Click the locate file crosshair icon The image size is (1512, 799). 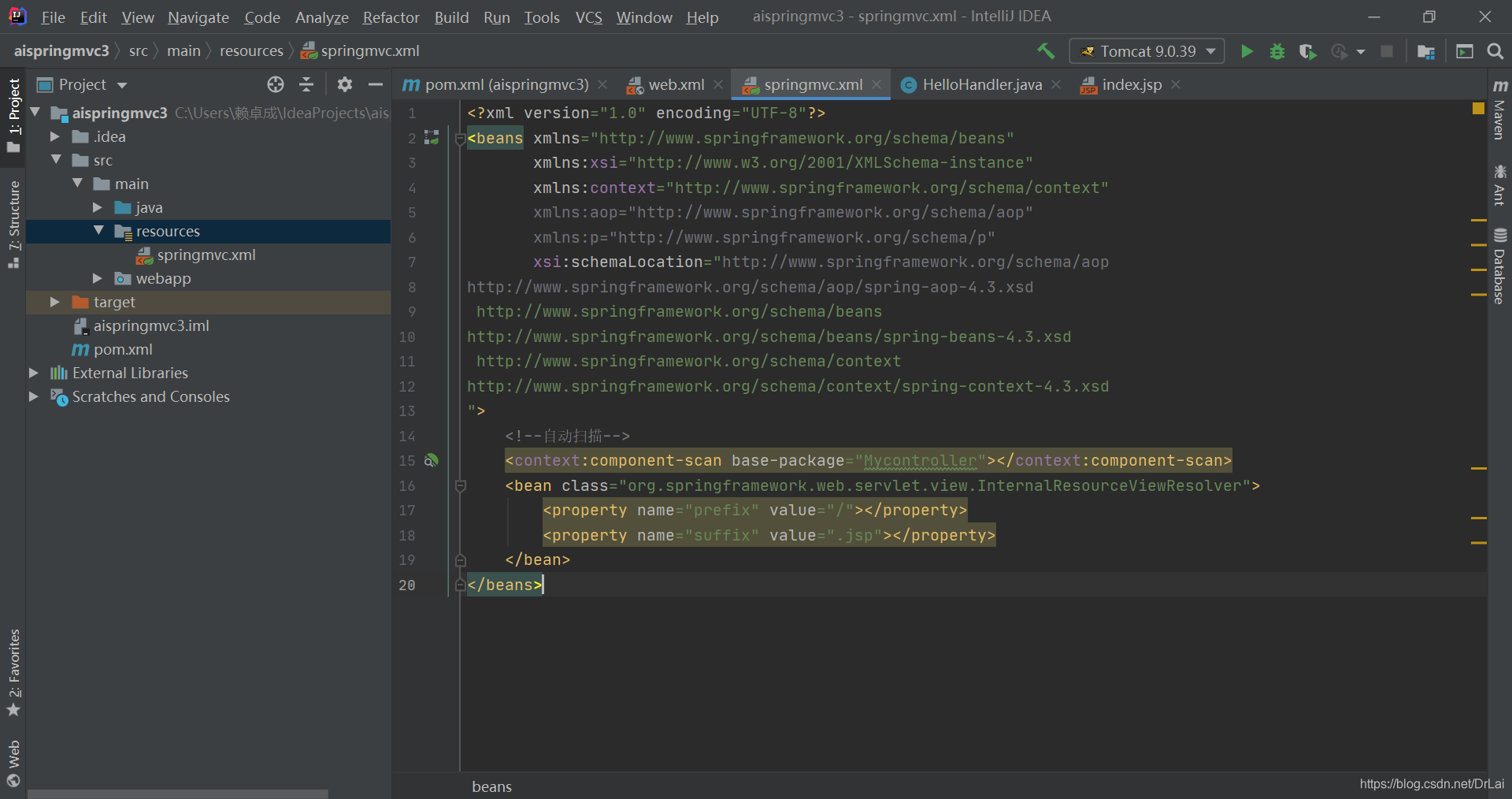275,84
